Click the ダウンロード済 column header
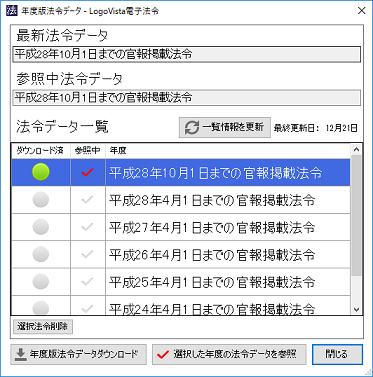The width and height of the screenshot is (373, 377). pos(41,151)
